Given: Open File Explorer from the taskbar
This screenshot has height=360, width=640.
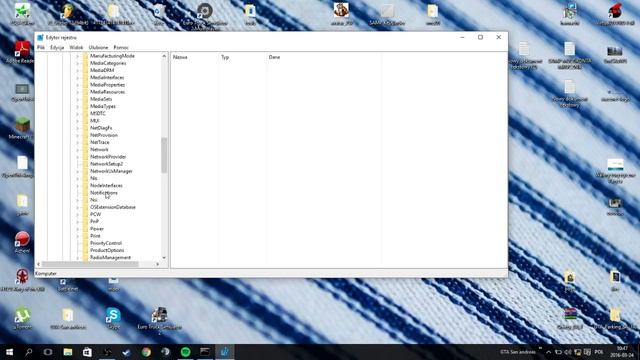Looking at the screenshot, I should pos(68,352).
